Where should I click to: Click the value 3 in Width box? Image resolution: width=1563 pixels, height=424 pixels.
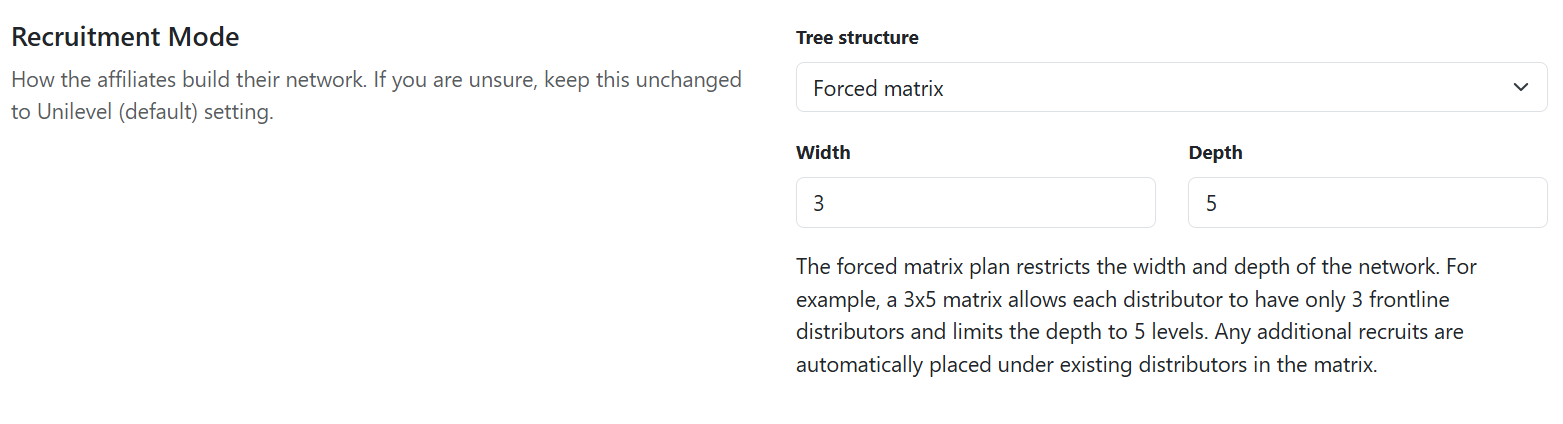tap(819, 204)
